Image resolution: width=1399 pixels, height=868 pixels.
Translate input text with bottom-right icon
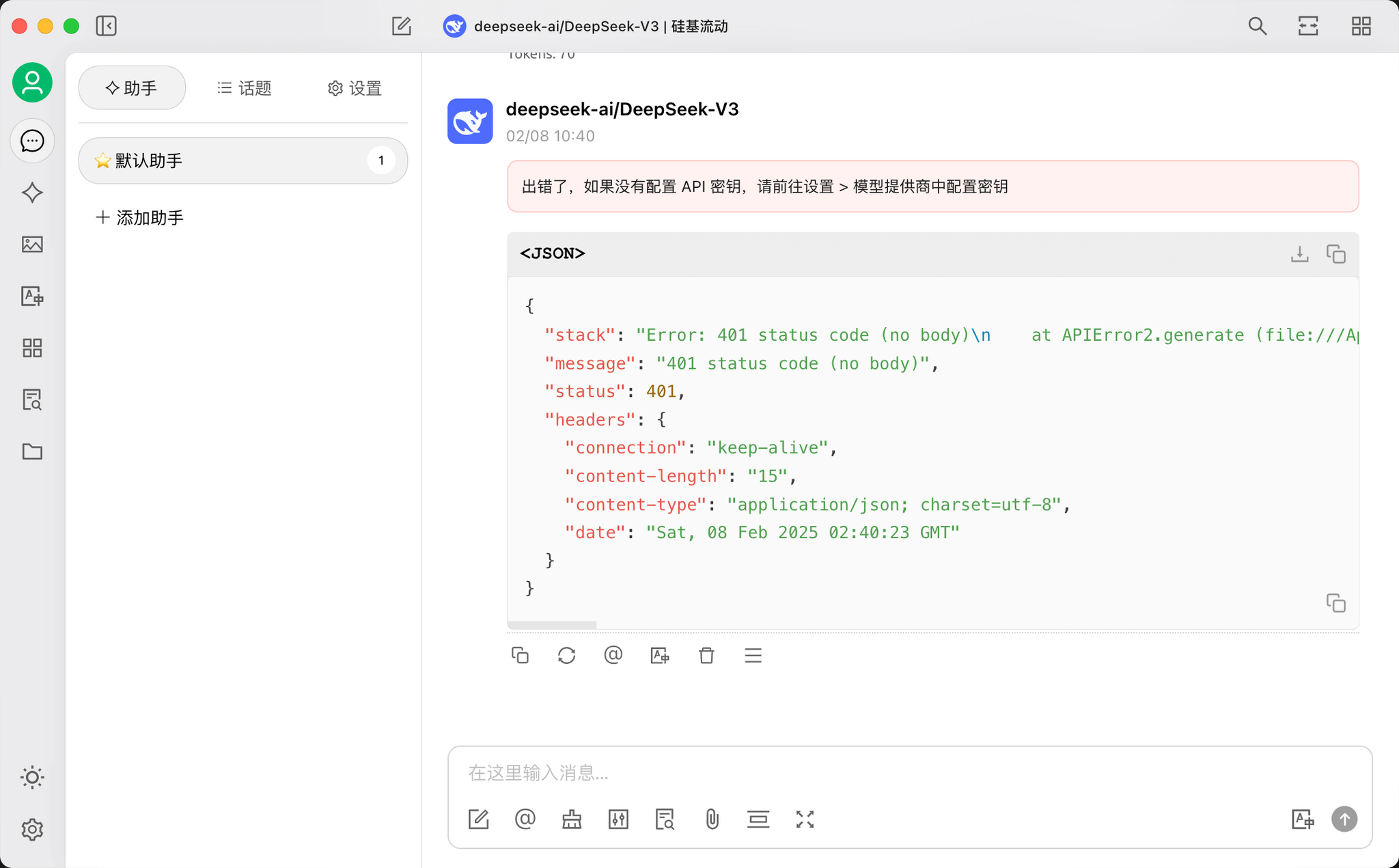coord(1303,819)
